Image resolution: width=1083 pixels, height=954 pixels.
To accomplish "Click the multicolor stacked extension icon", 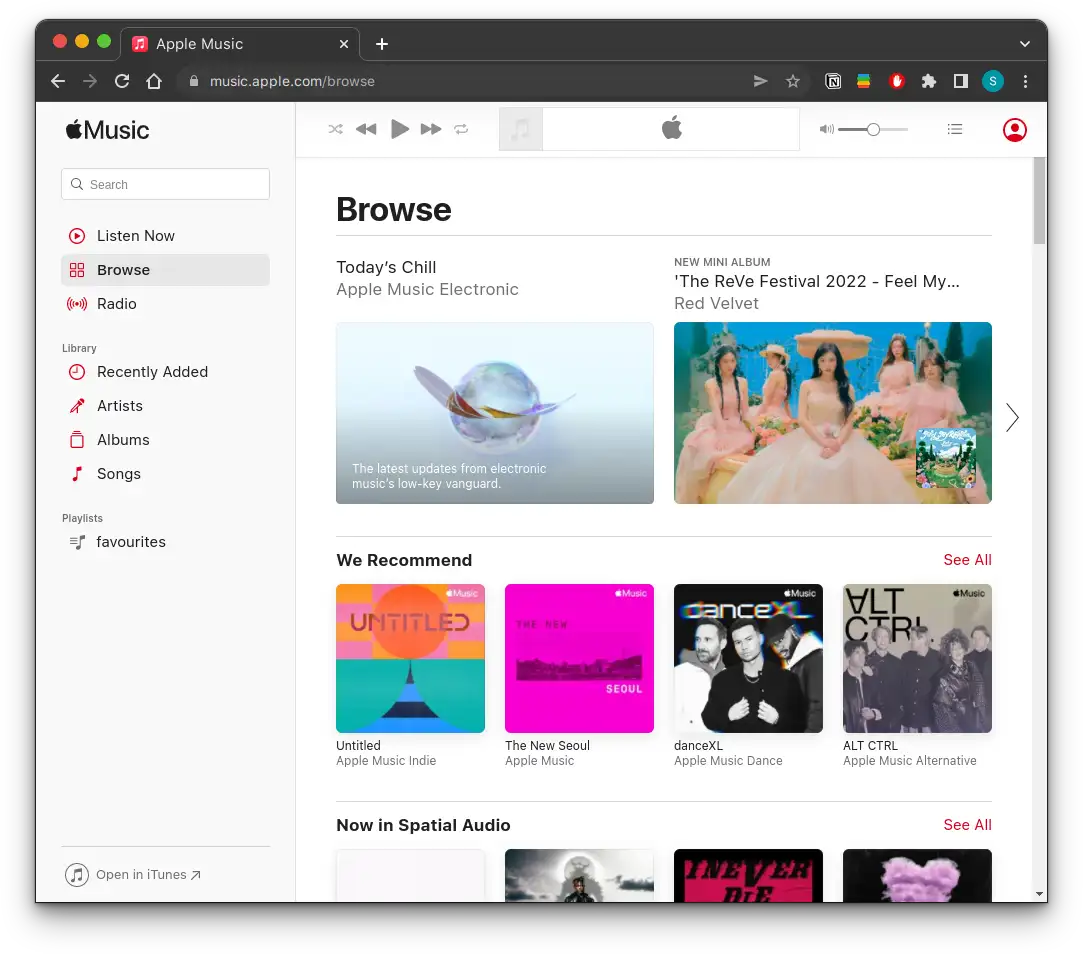I will pyautogui.click(x=863, y=81).
